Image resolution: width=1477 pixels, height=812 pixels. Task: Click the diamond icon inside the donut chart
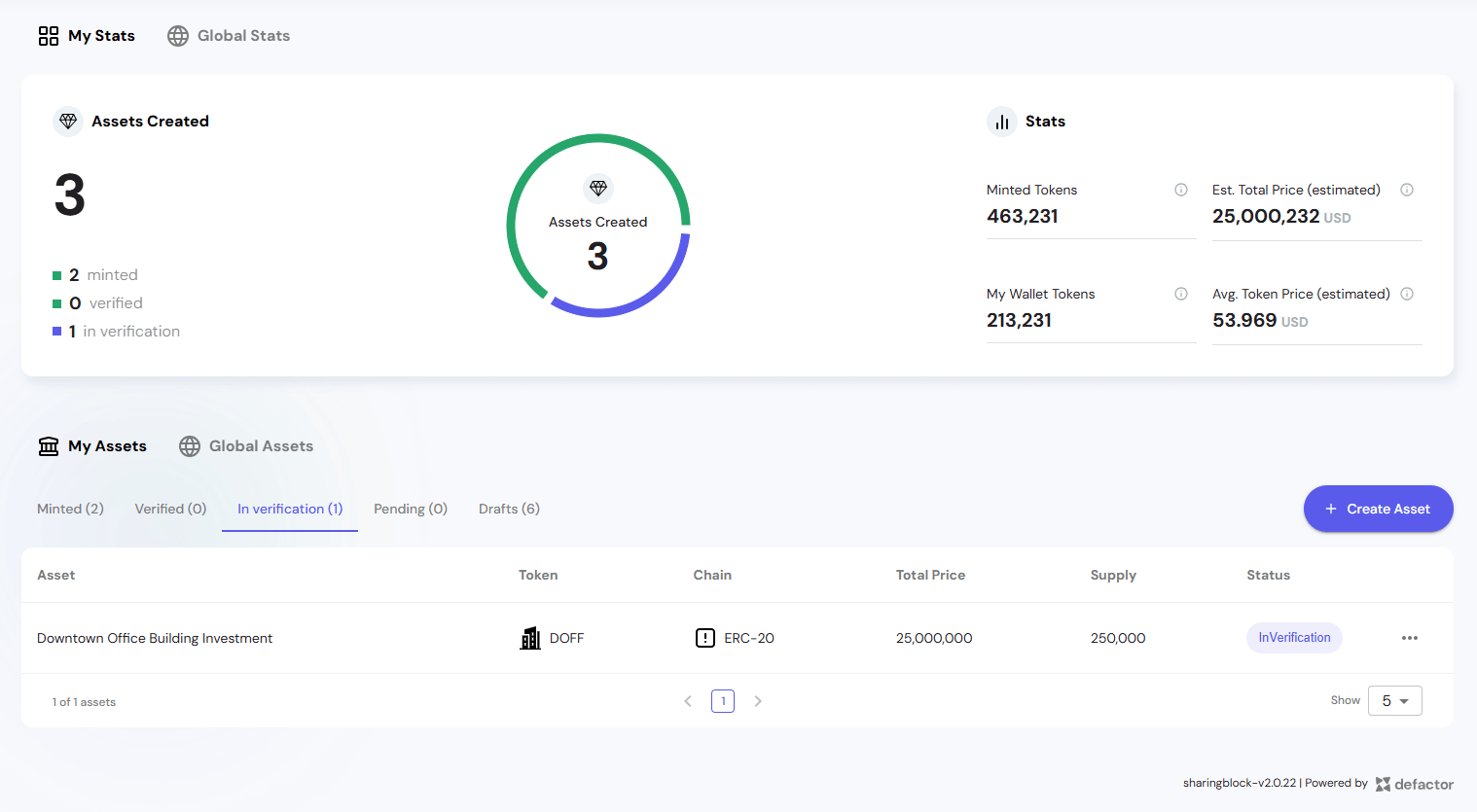tap(598, 188)
